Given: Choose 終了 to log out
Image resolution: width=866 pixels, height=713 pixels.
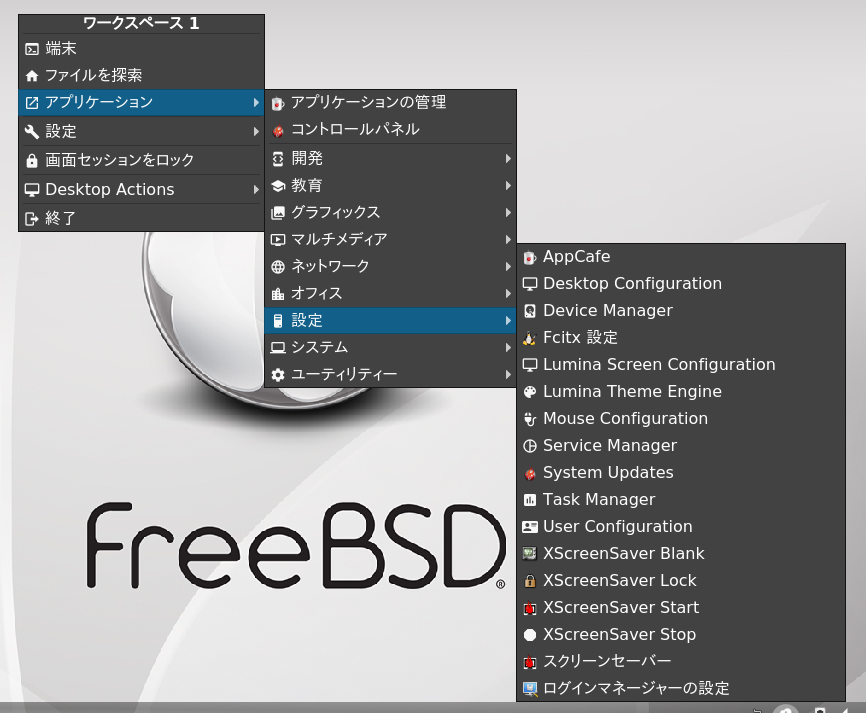Looking at the screenshot, I should coord(141,218).
